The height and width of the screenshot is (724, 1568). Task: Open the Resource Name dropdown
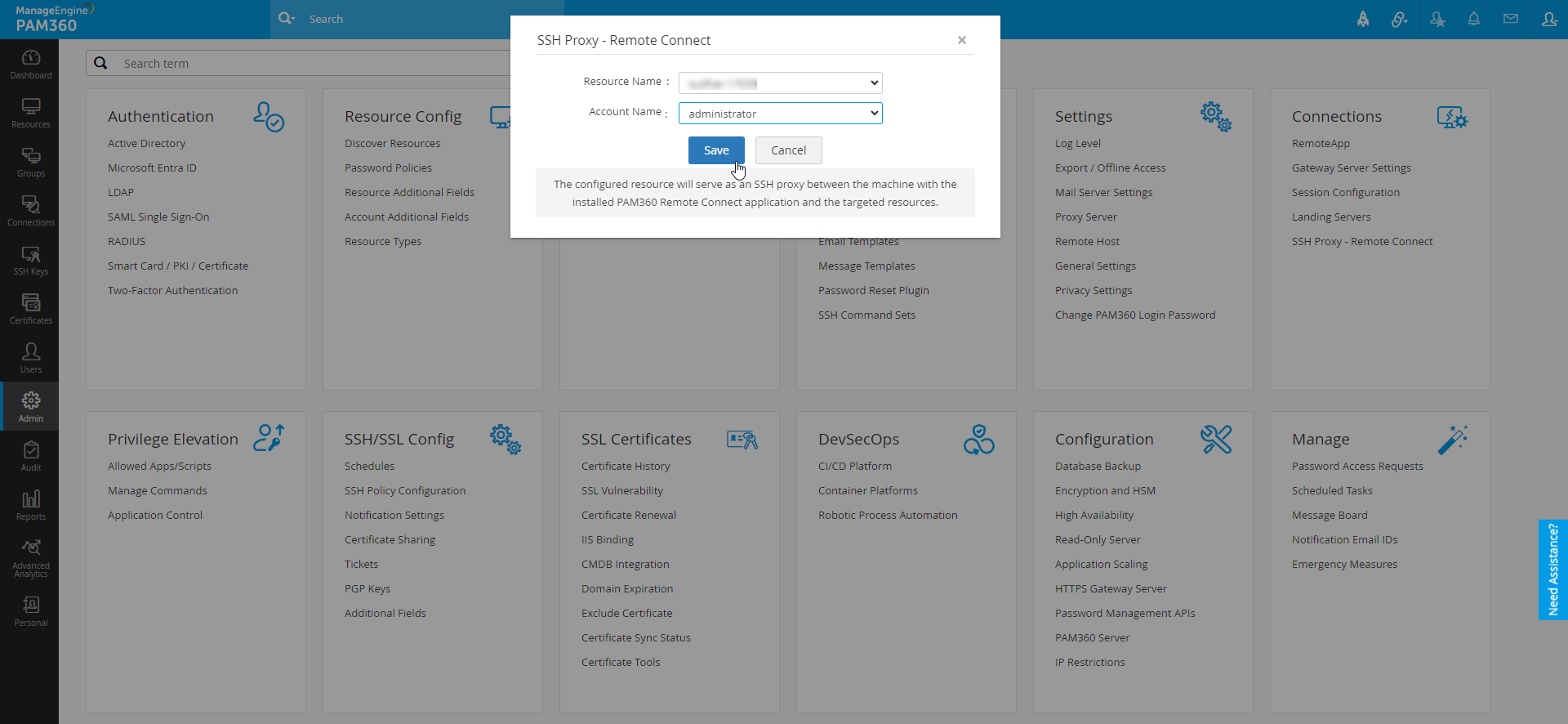click(780, 83)
